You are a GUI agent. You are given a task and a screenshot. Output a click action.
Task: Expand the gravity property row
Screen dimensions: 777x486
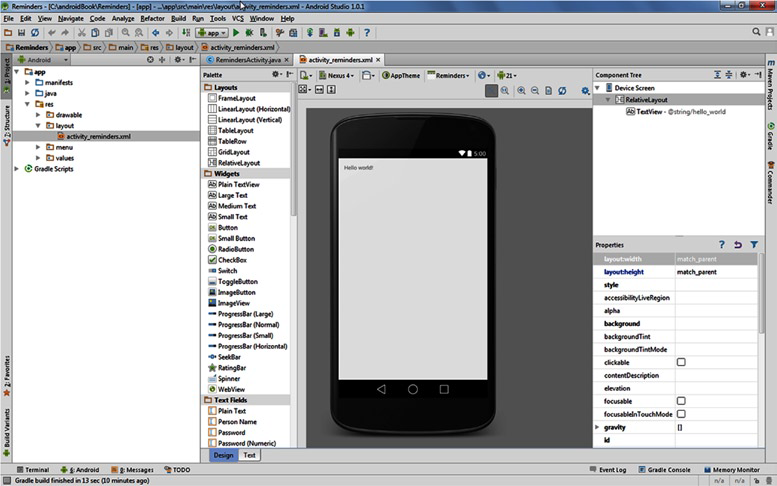click(x=597, y=427)
